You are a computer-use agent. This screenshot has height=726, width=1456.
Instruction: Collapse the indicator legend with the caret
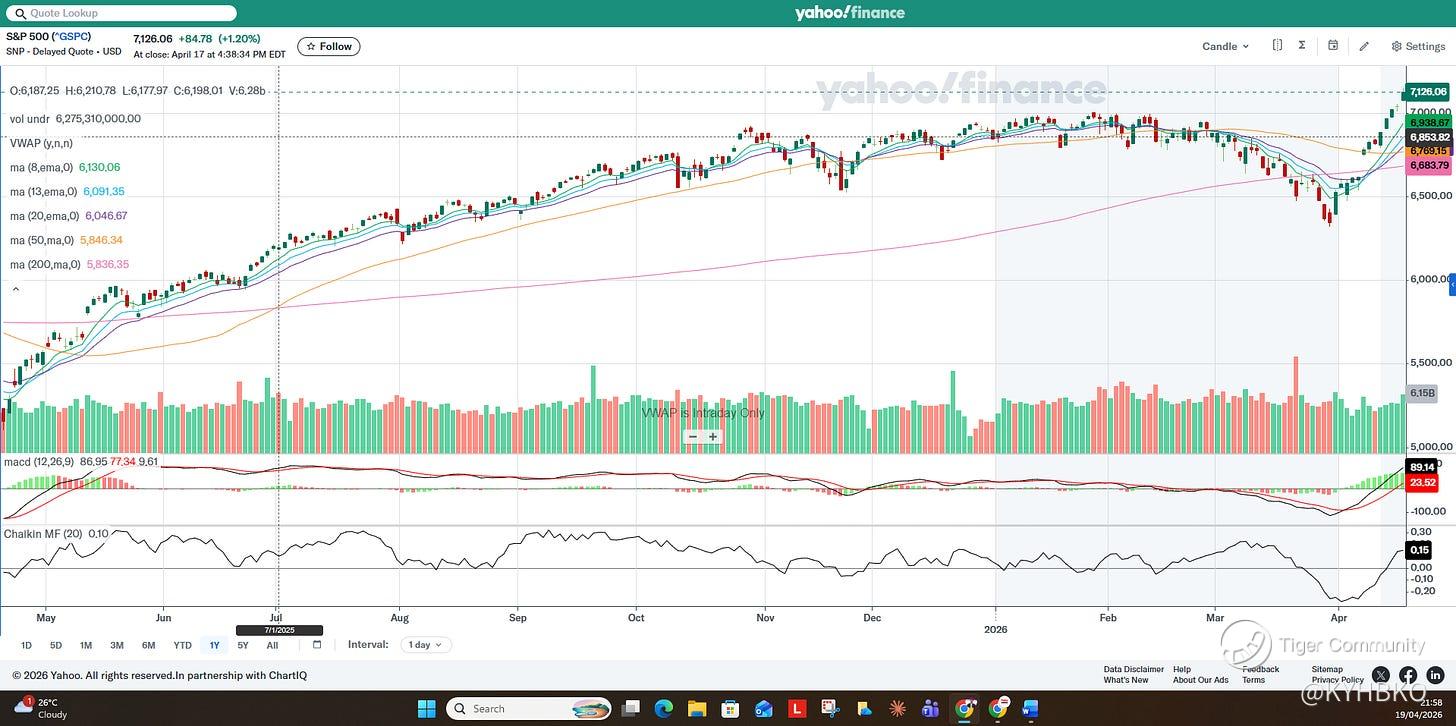(15, 289)
